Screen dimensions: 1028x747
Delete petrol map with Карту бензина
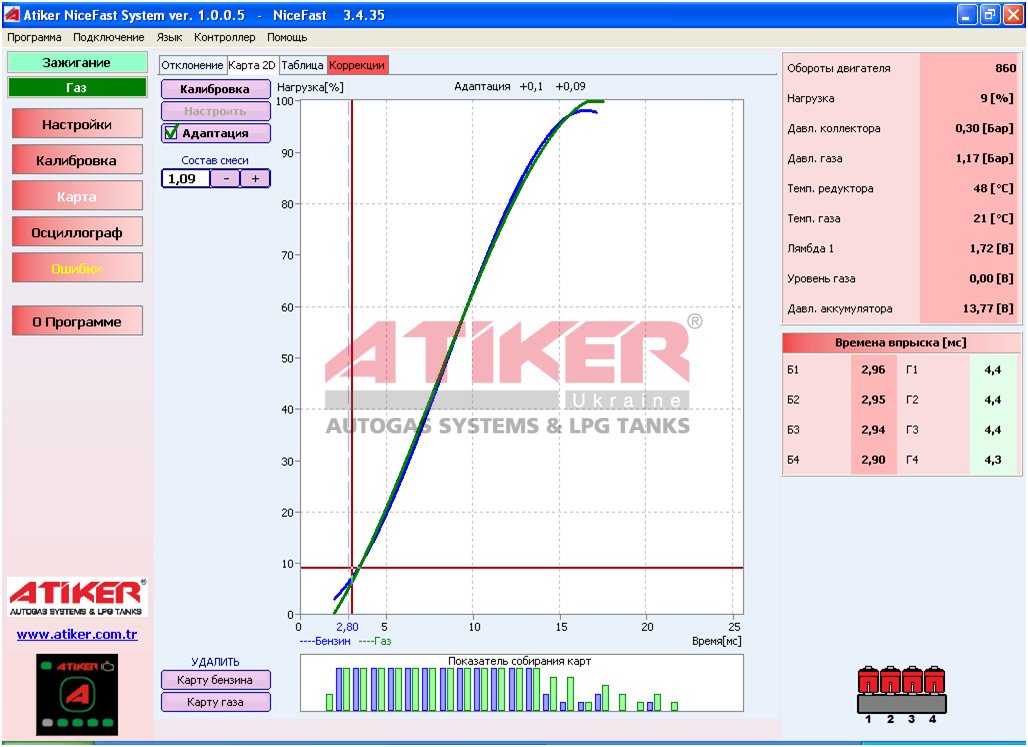coord(216,679)
